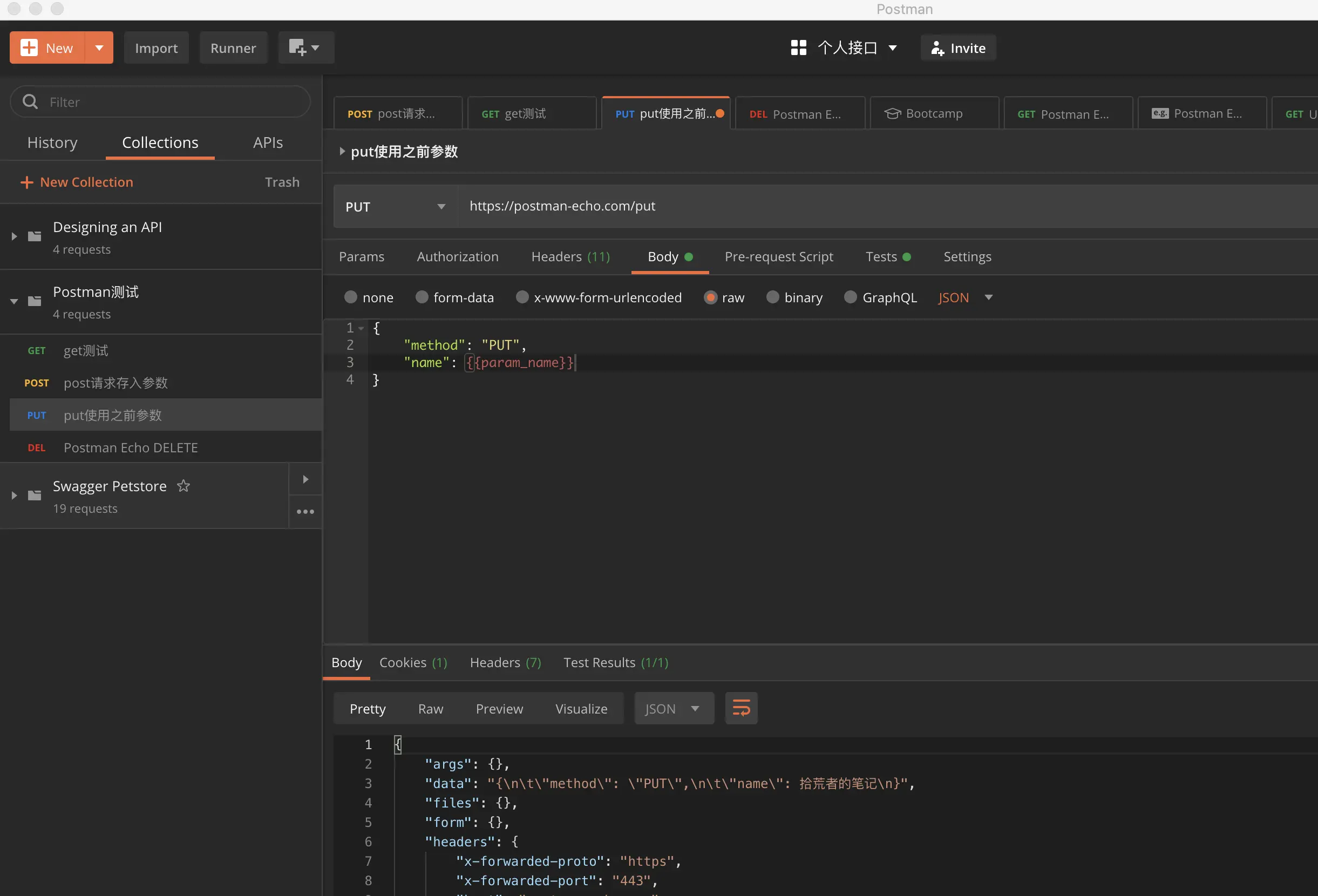The width and height of the screenshot is (1318, 896).
Task: Expand the Designing an API collection
Action: click(x=14, y=236)
